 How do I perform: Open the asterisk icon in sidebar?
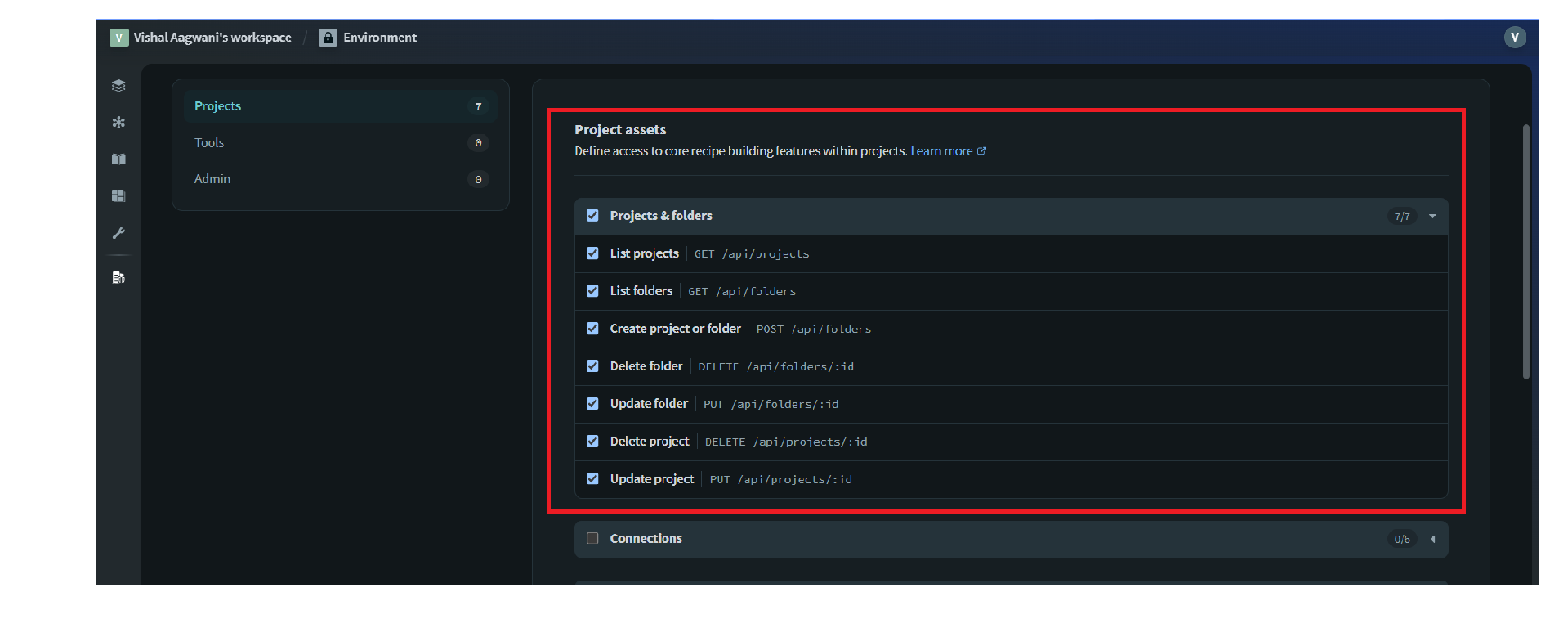tap(118, 122)
